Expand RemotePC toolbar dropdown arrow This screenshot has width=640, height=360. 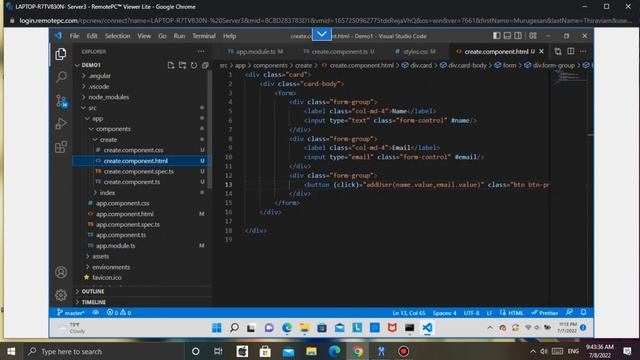point(322,34)
